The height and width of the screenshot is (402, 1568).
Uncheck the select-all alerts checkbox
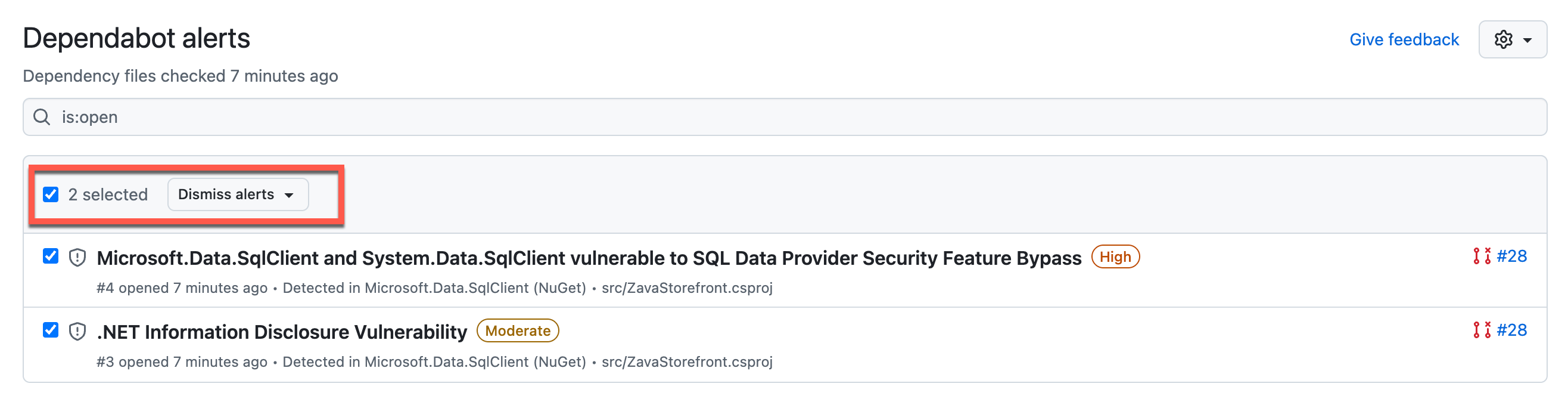pos(50,194)
